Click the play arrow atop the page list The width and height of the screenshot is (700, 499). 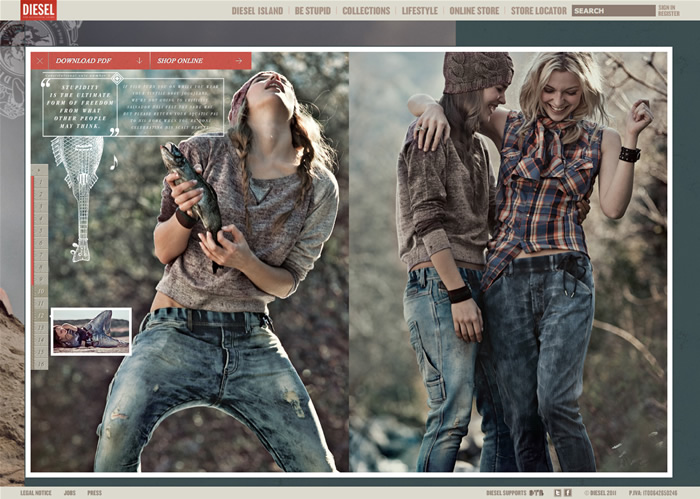[x=40, y=170]
